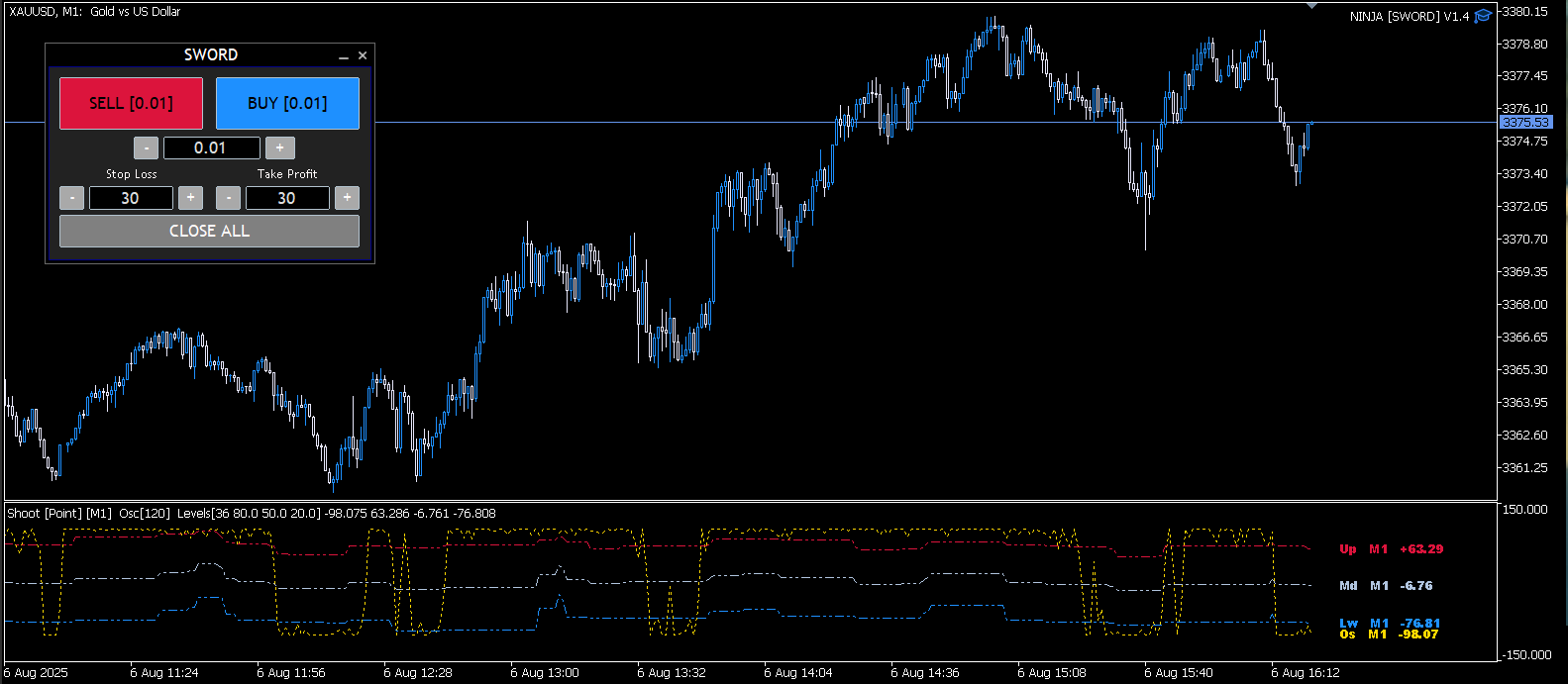Click the 6 Aug 16:12 time label
1568x684 pixels.
point(1305,673)
